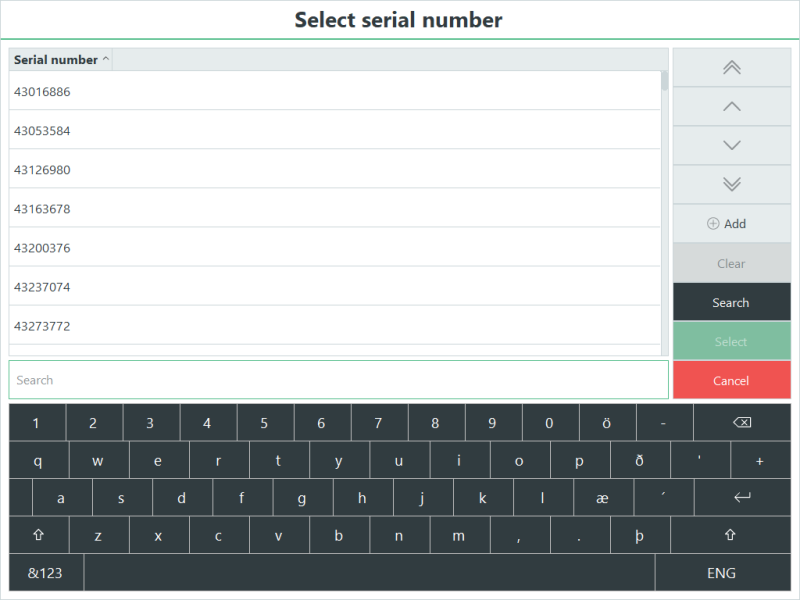Select serial number 43126980 row

(x=335, y=169)
